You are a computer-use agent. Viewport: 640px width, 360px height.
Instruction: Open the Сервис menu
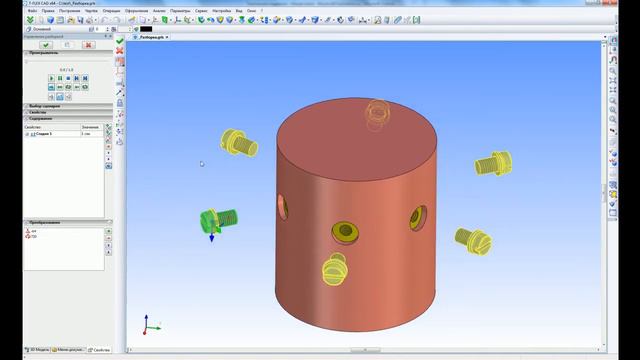click(x=201, y=11)
